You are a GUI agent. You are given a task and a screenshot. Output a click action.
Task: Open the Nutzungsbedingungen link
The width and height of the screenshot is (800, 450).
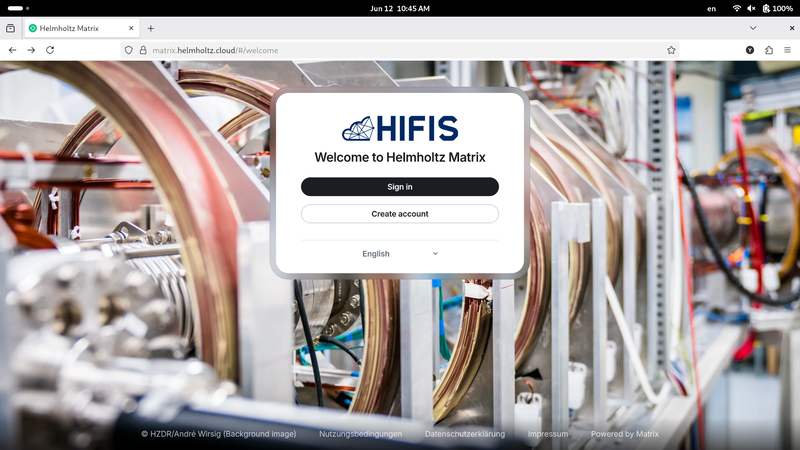pyautogui.click(x=360, y=434)
